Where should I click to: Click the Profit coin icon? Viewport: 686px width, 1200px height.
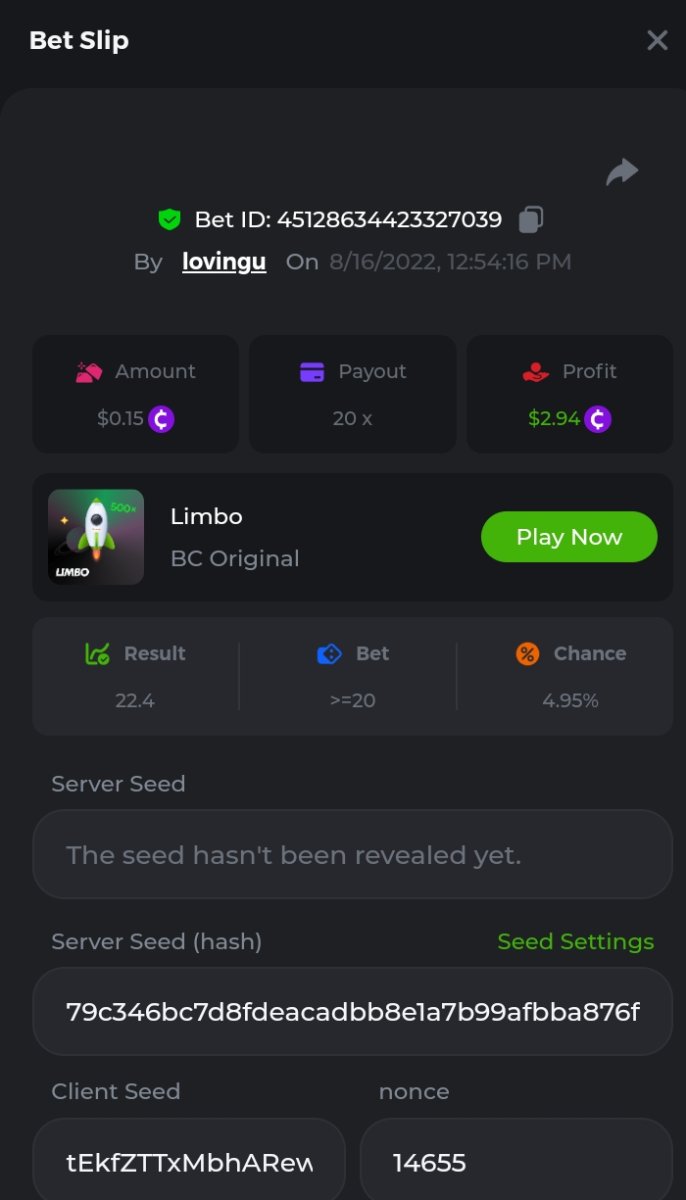click(x=598, y=419)
